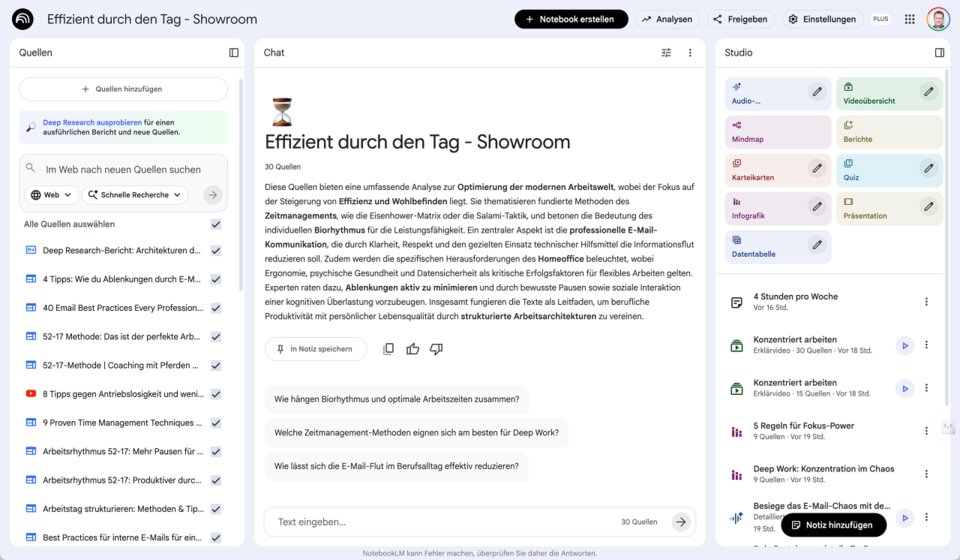Screen dimensions: 960x560
Task: Collapse the Studio panel with sidebar icon
Action: [x=940, y=53]
